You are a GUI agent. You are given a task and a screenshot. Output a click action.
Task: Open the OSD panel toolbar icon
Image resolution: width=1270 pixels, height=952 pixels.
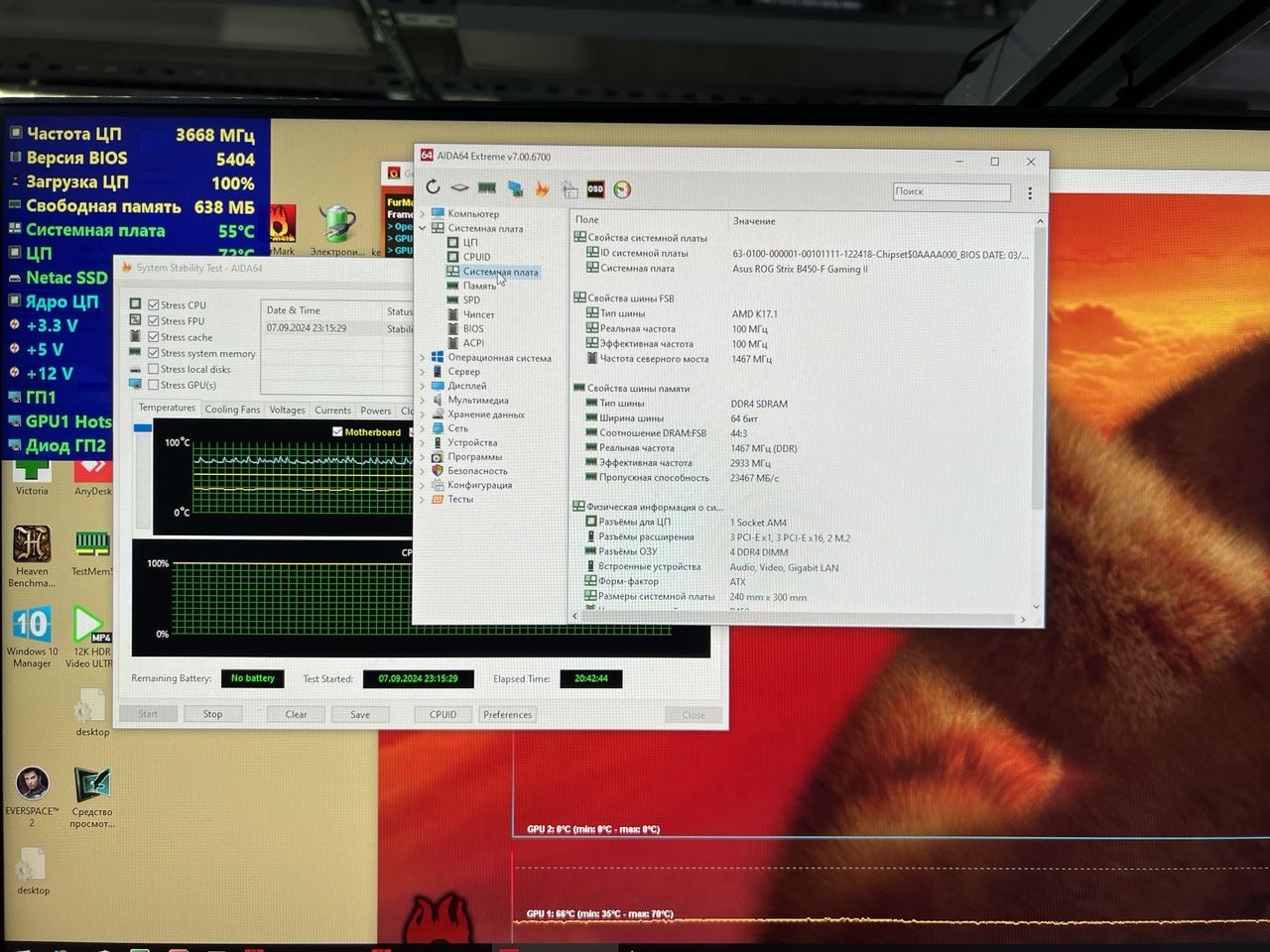[595, 189]
